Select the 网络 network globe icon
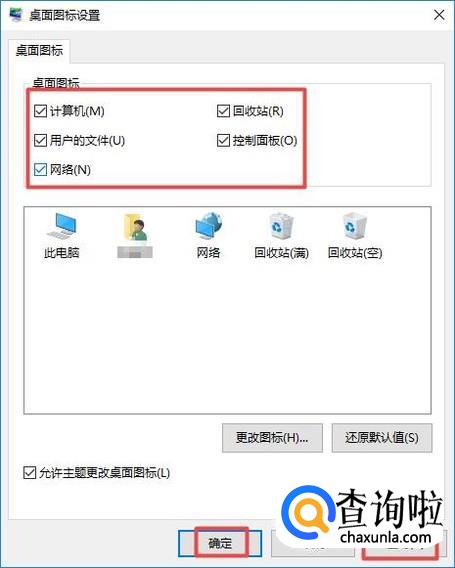 [208, 226]
